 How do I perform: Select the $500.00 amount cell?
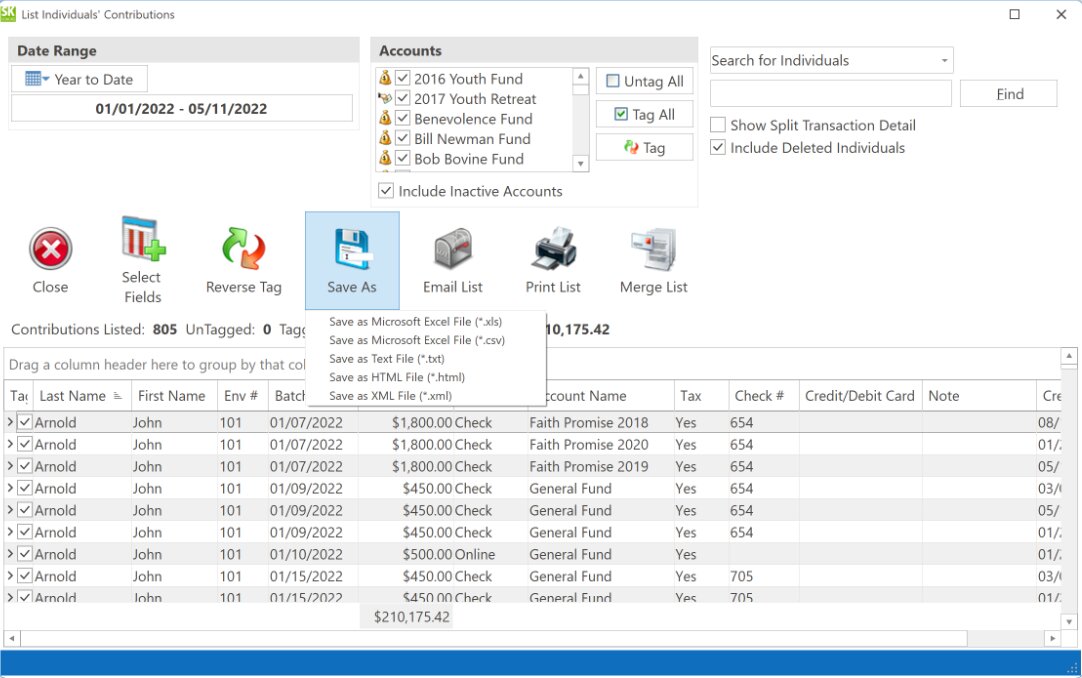coord(406,554)
